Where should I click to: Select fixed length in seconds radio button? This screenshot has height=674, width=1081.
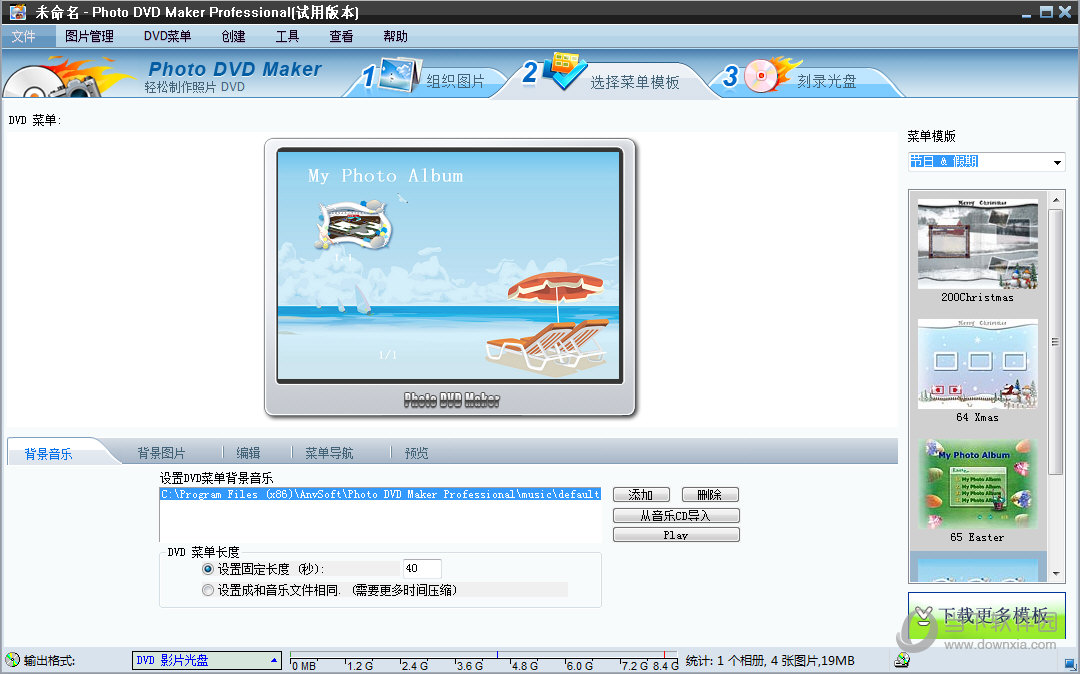(208, 569)
